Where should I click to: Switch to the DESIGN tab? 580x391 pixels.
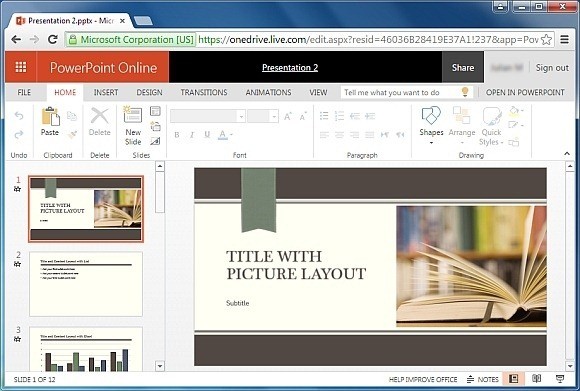click(x=149, y=92)
